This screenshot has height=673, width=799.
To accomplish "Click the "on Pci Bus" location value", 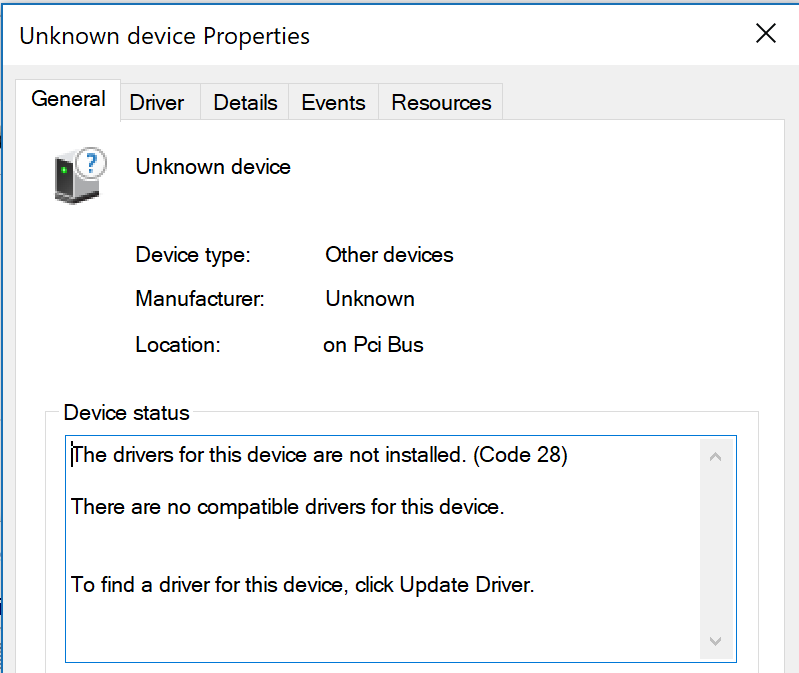I will point(373,345).
